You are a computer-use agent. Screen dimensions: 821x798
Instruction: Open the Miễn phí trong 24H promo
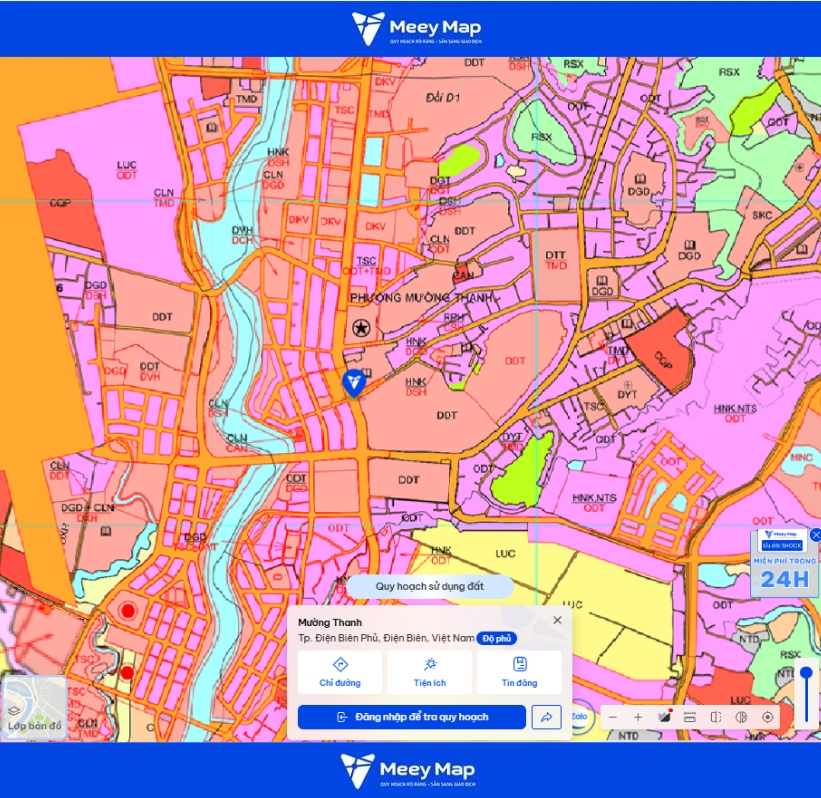coord(784,563)
